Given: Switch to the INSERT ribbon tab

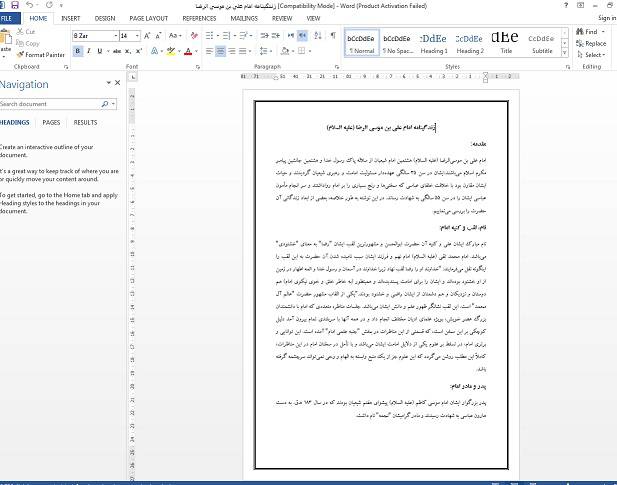Looking at the screenshot, I should pos(71,18).
